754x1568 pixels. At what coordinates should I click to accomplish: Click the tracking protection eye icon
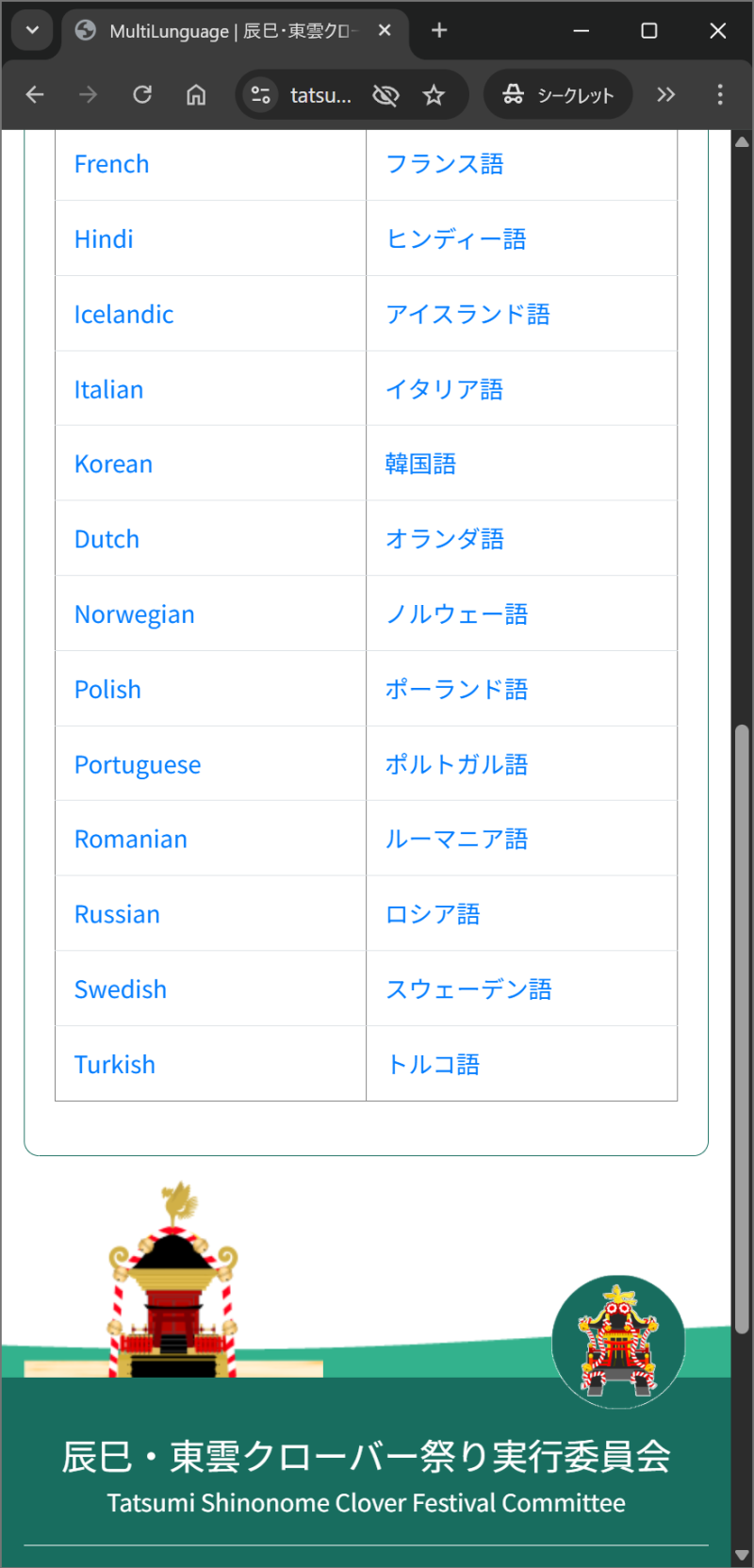[x=385, y=94]
